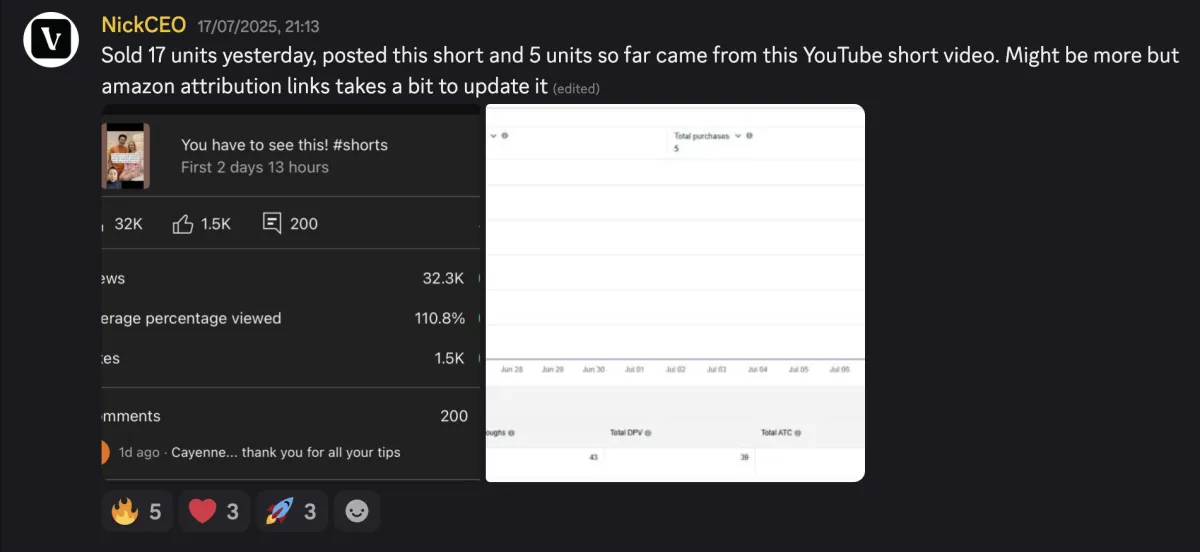Click the 17/07/2025, 21:13 message timestamp

tap(257, 27)
